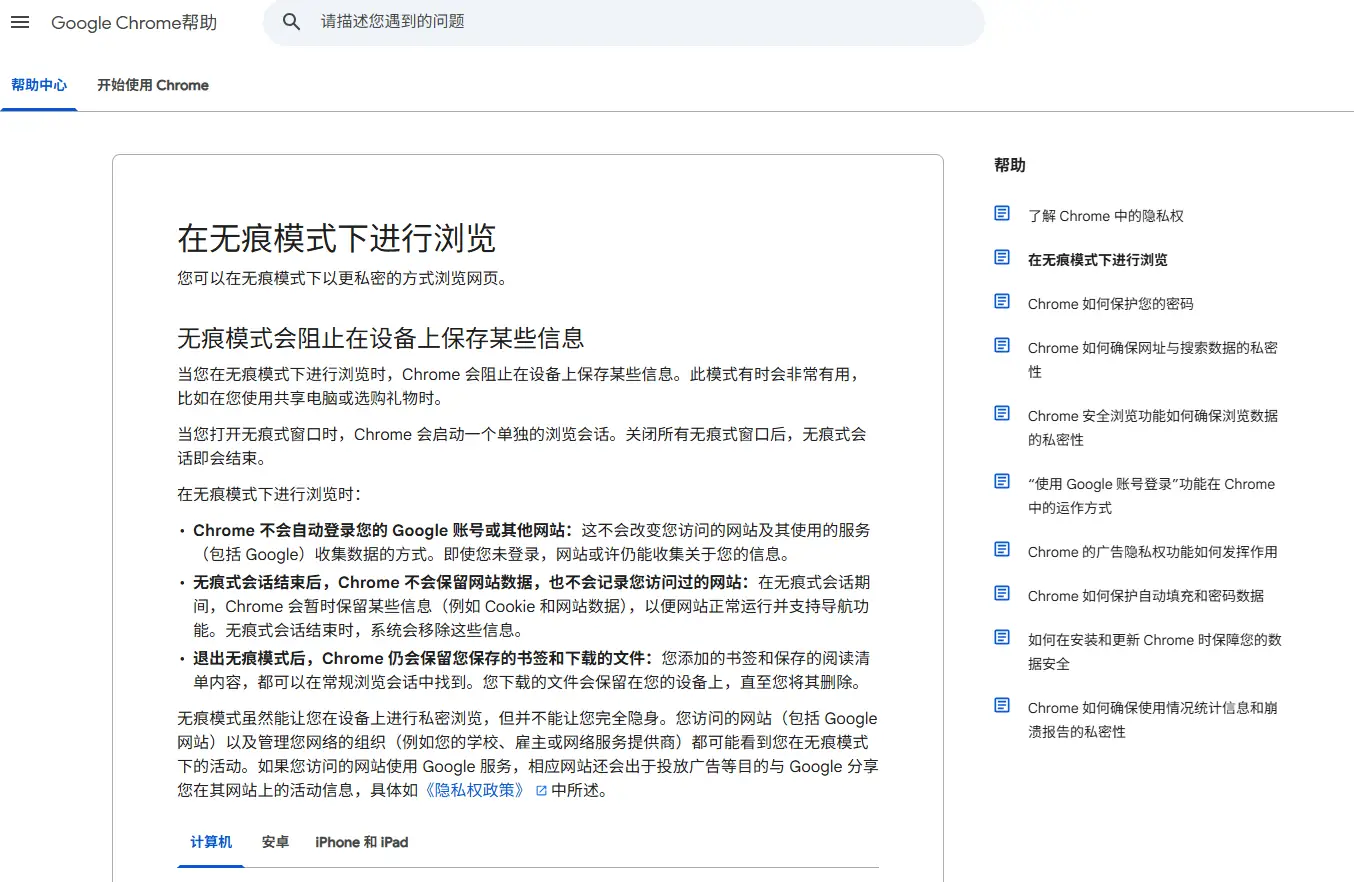The width and height of the screenshot is (1354, 882).
Task: Open Chrome 的广告隐私权功能如何发挥作用 link
Action: (1153, 552)
